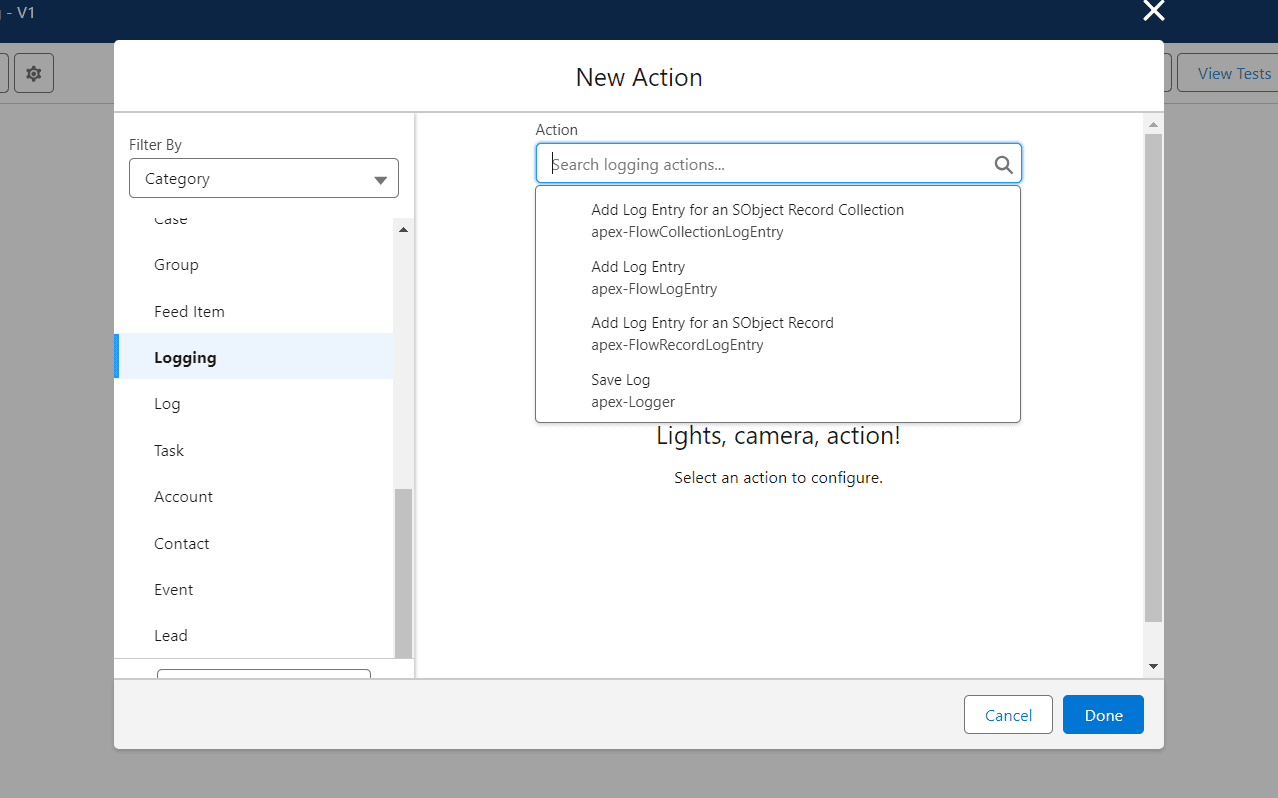Click category list scroll-up arrow
The image size is (1278, 798).
pos(403,230)
